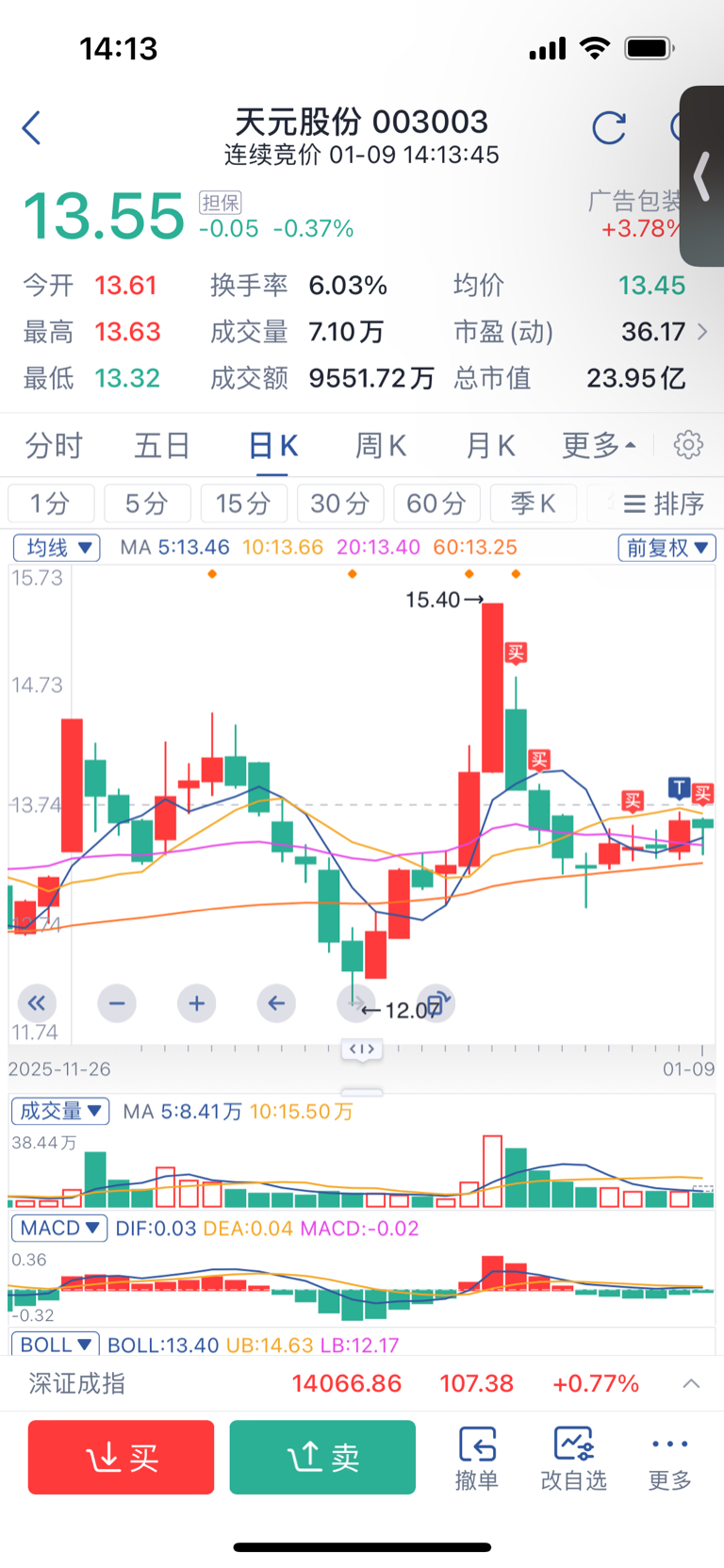Screen dimensions: 724x1568
Task: Select the 15分 period chip
Action: click(243, 503)
